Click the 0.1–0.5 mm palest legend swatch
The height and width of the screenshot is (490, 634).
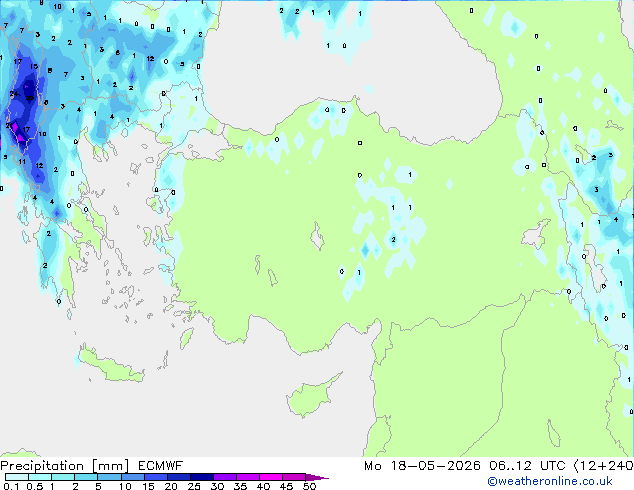[x=17, y=477]
